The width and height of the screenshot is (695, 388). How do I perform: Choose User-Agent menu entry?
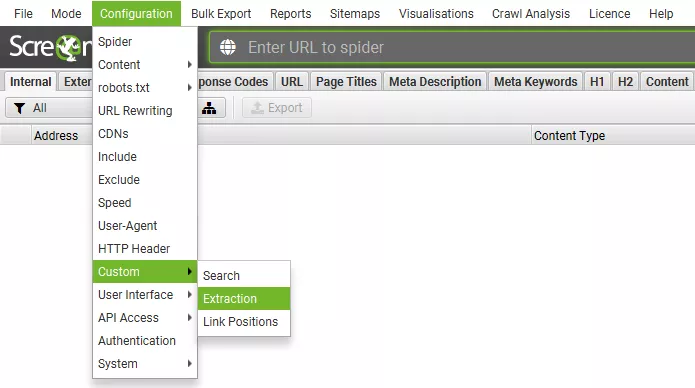point(145,226)
